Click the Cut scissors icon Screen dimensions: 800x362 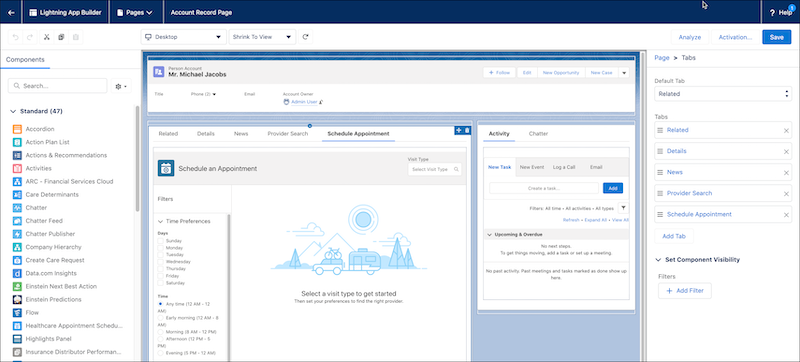46,37
